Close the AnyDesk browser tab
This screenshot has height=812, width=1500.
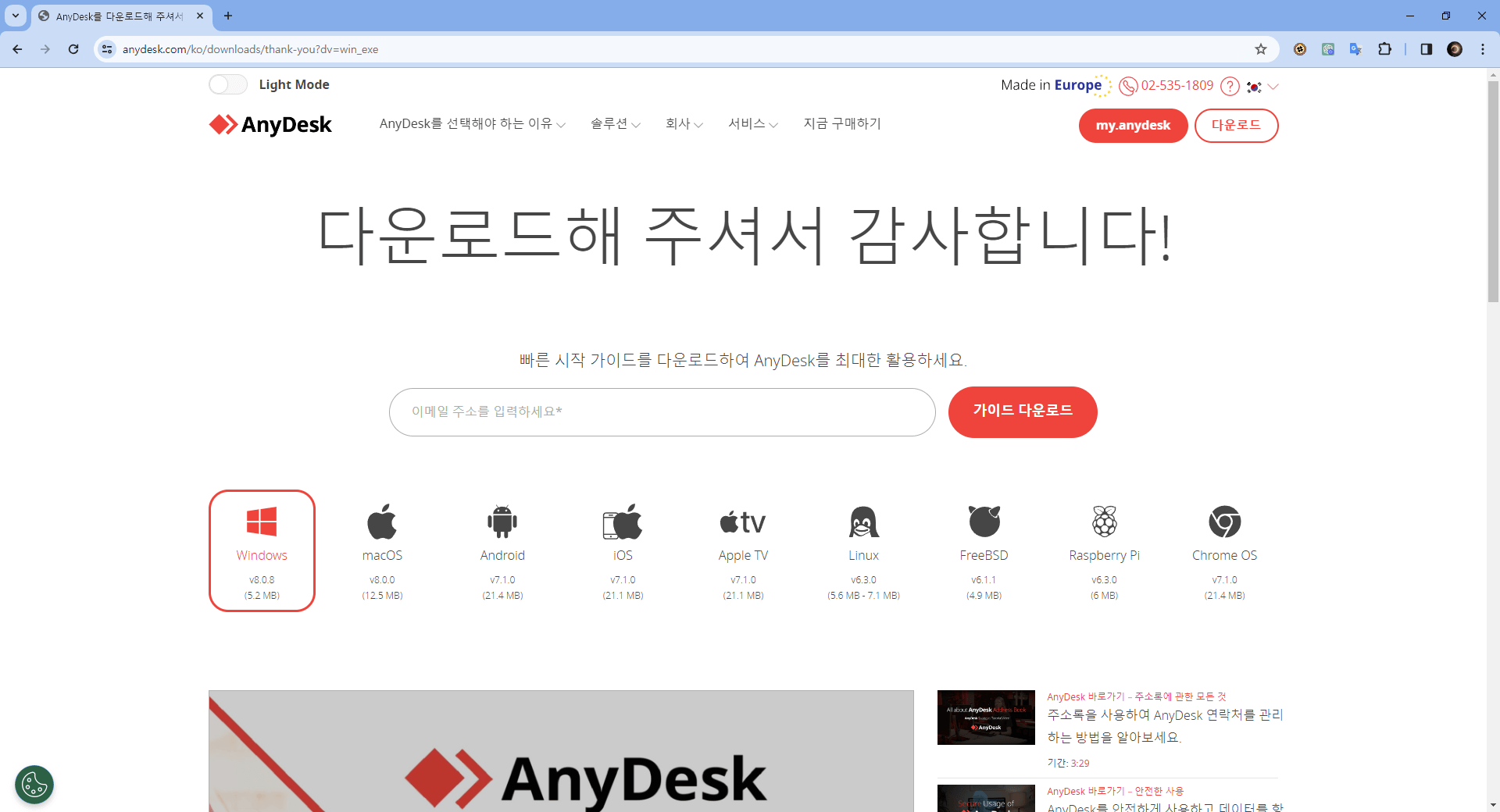tap(200, 16)
